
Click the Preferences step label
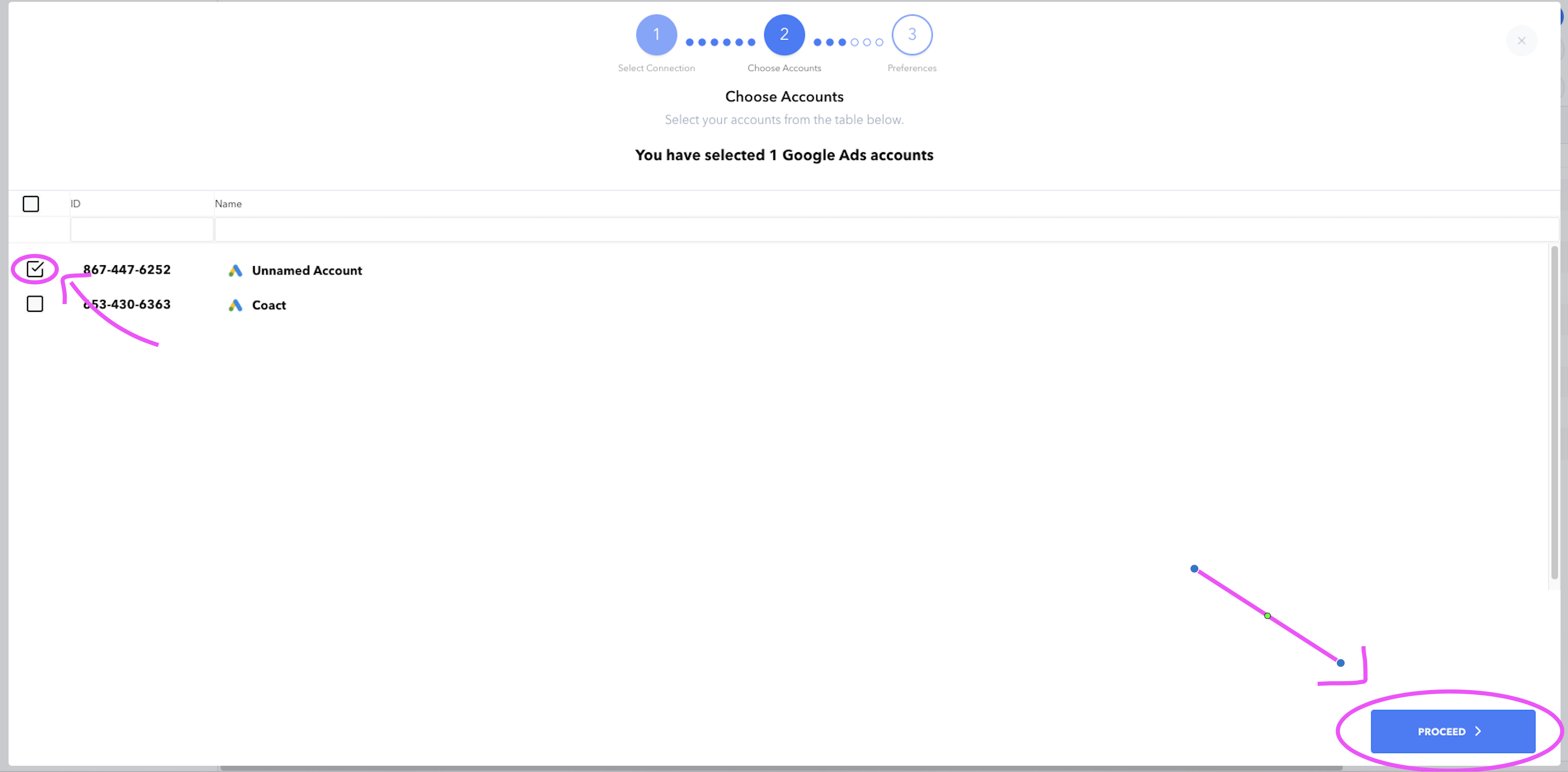point(912,68)
